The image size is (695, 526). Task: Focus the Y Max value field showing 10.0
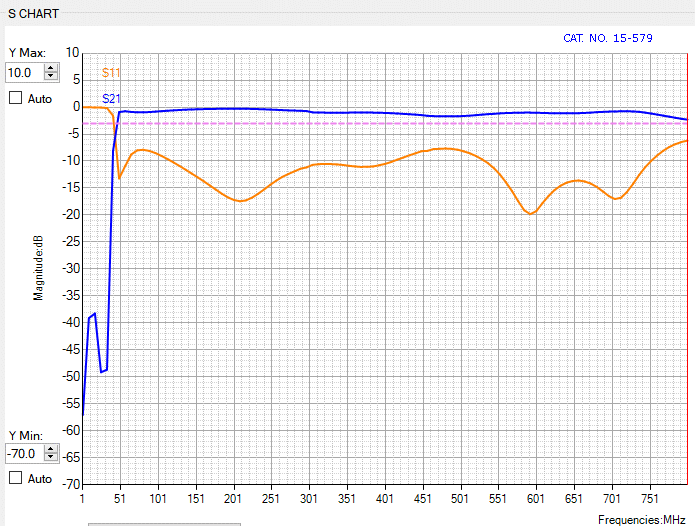point(23,73)
